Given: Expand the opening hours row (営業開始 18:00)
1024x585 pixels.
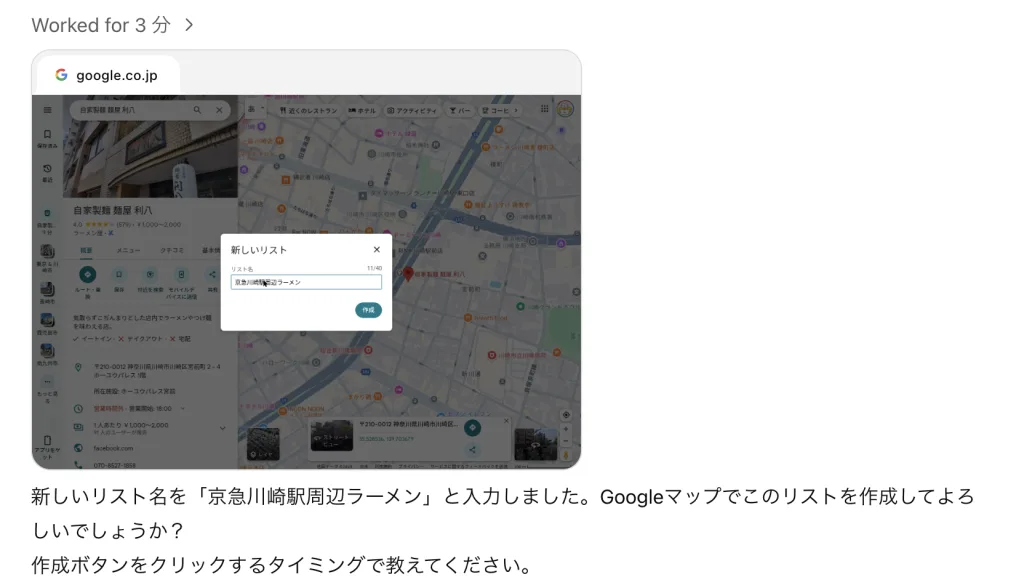Looking at the screenshot, I should pyautogui.click(x=182, y=409).
